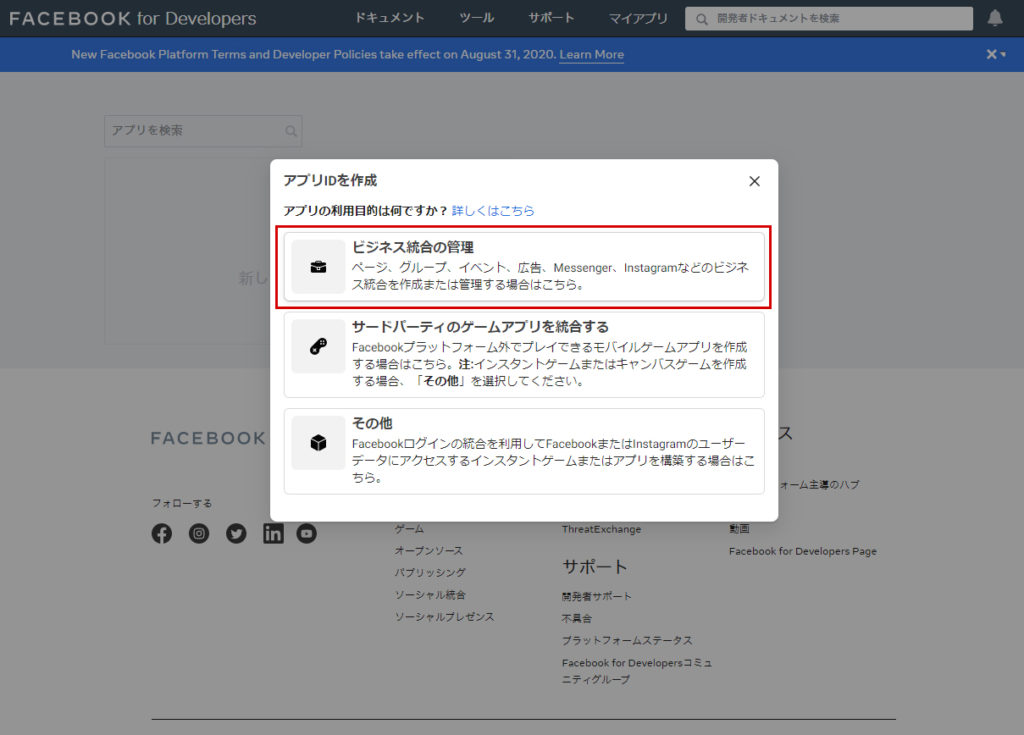Open the サポート menu
The image size is (1024, 735).
tap(551, 18)
